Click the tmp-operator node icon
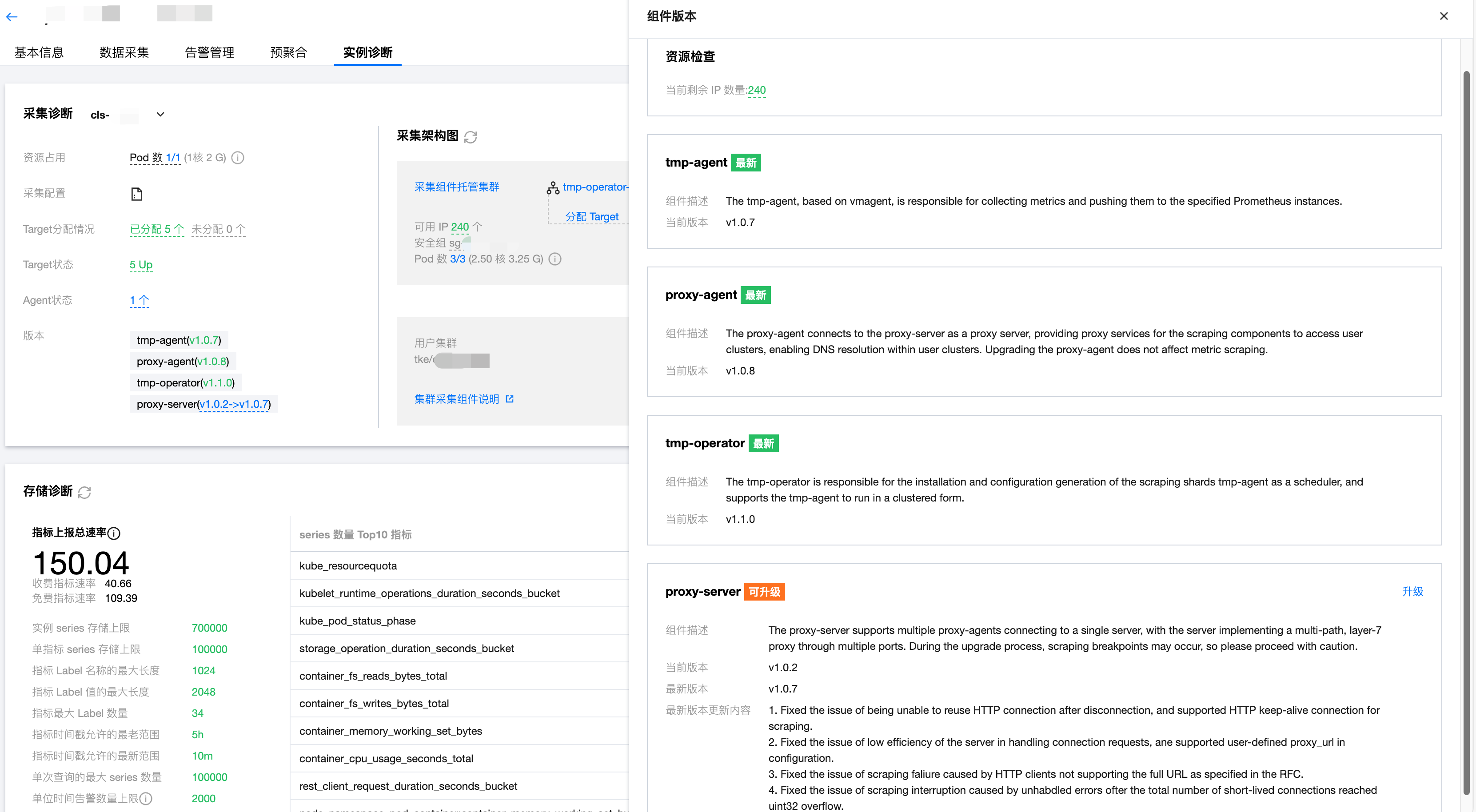 coord(552,187)
